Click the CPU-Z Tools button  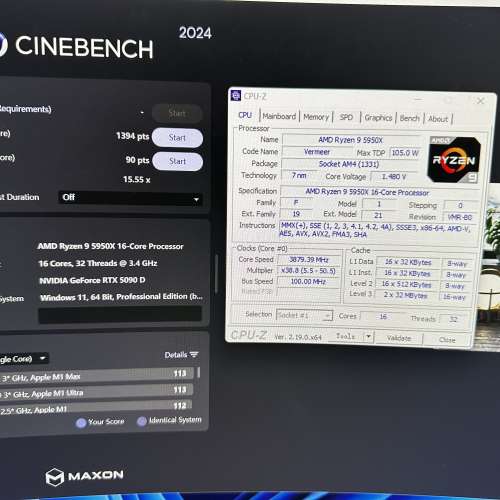[345, 336]
